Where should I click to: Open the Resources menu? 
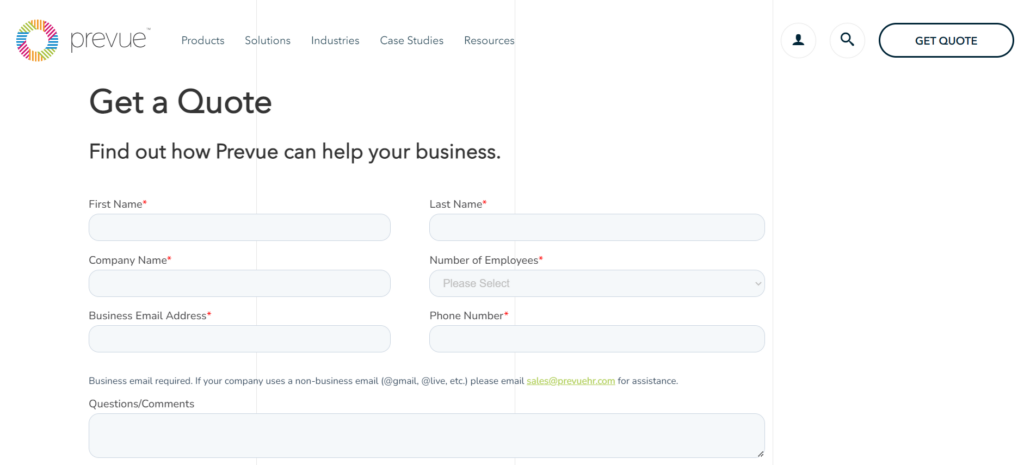(x=489, y=40)
